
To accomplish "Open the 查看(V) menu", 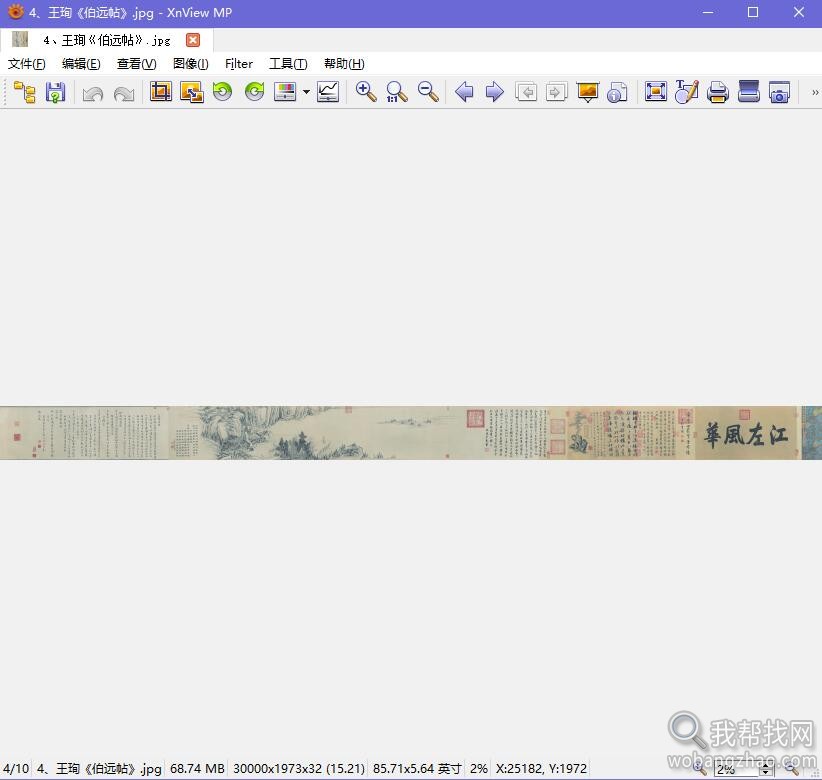I will pyautogui.click(x=137, y=64).
